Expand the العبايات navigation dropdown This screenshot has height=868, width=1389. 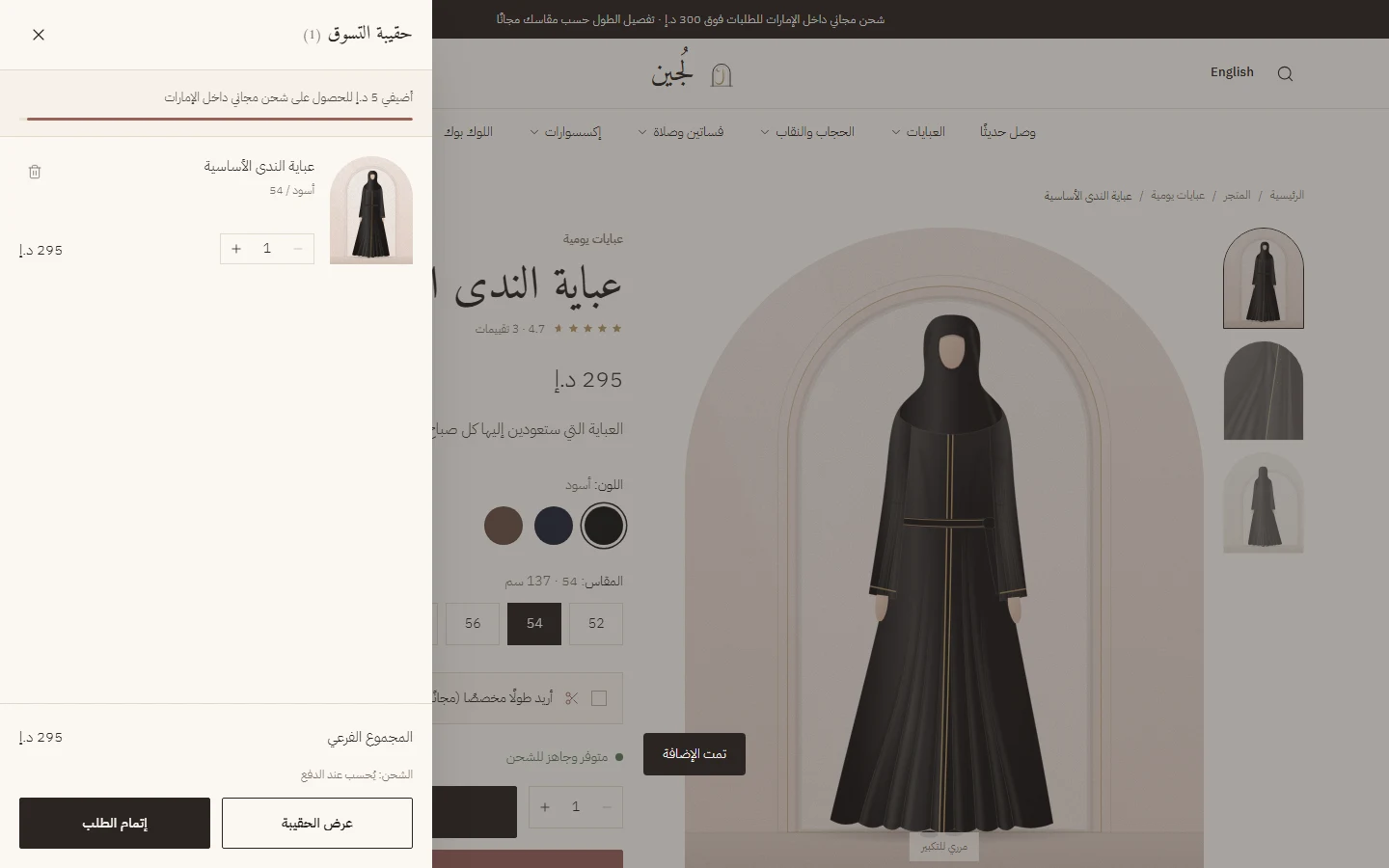point(918,132)
